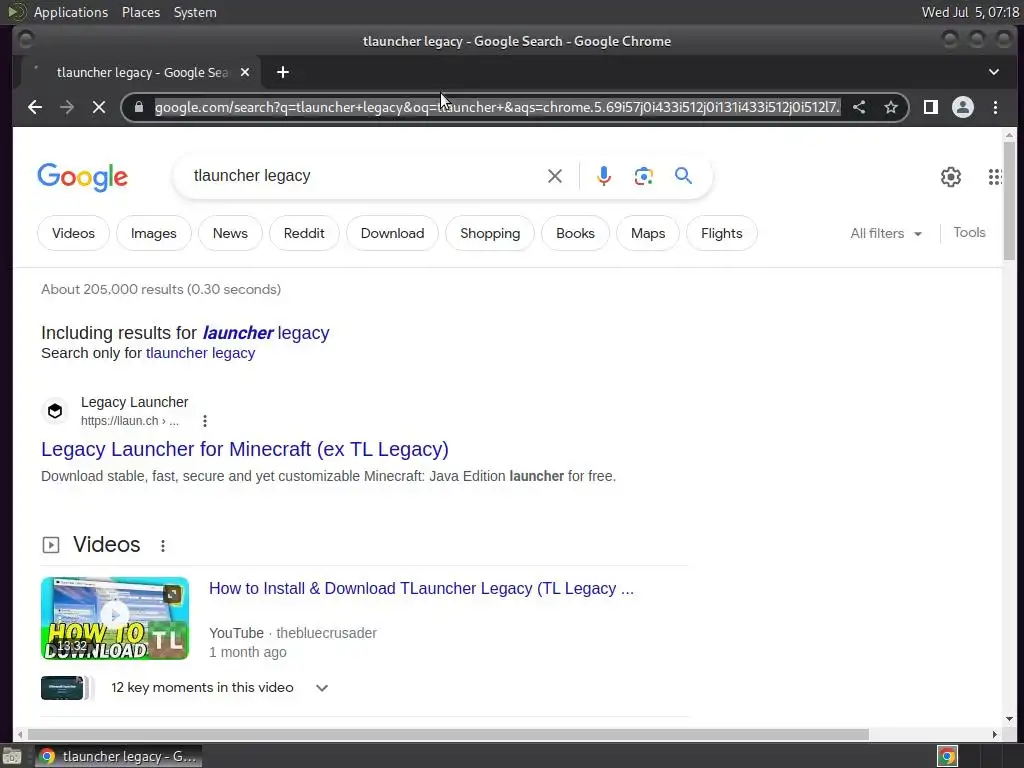Select the Flights filter chip
The width and height of the screenshot is (1024, 768).
coord(722,233)
